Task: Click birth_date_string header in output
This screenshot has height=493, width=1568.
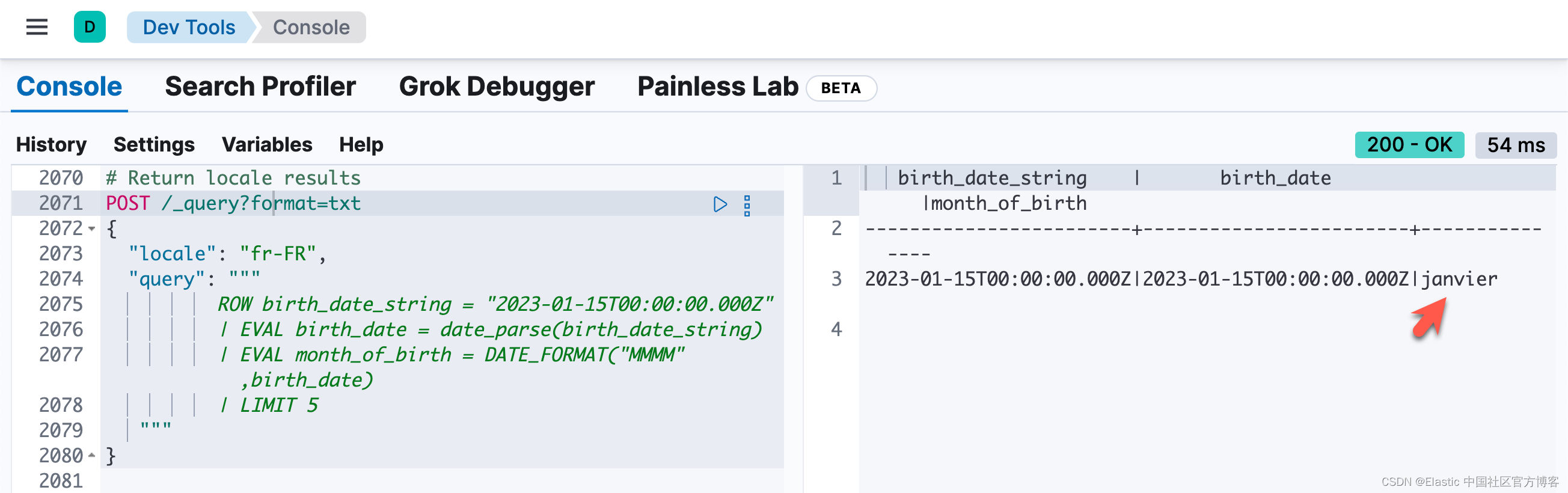Action: coord(992,178)
